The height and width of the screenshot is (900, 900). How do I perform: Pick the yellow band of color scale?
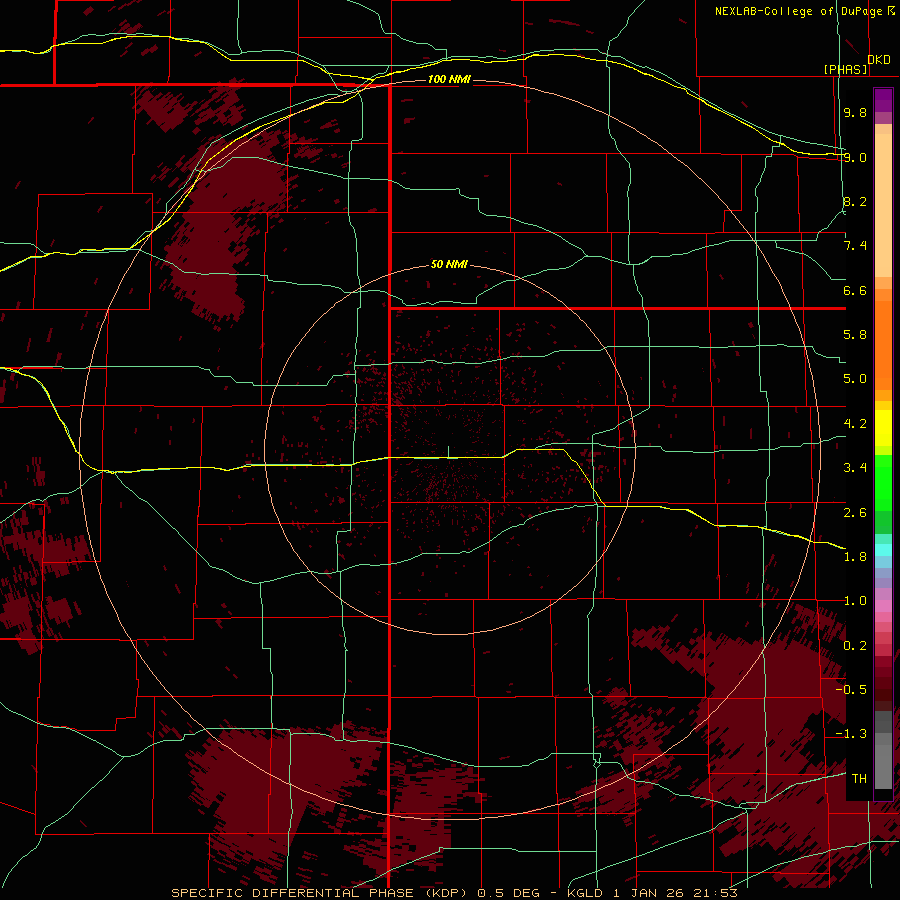click(x=883, y=428)
